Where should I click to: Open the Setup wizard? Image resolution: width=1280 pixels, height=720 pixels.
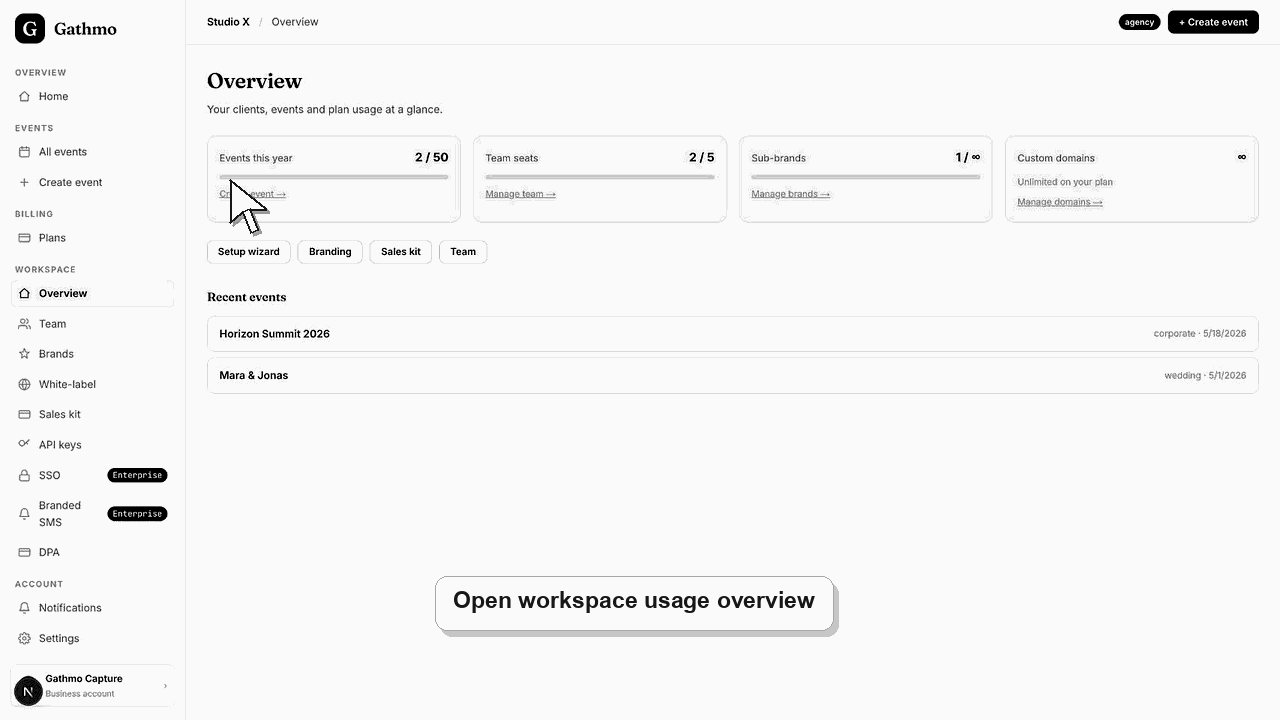click(249, 252)
